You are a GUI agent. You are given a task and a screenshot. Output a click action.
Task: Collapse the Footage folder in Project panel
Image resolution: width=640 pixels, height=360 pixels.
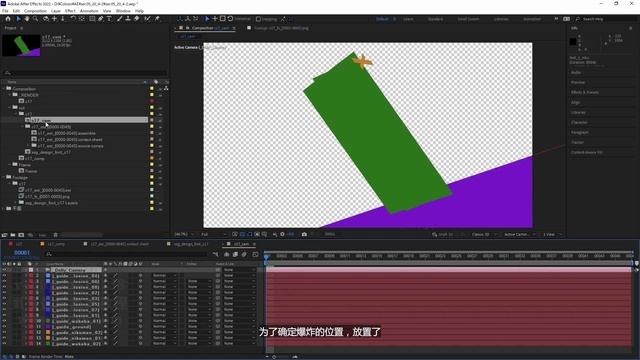pos(3,178)
